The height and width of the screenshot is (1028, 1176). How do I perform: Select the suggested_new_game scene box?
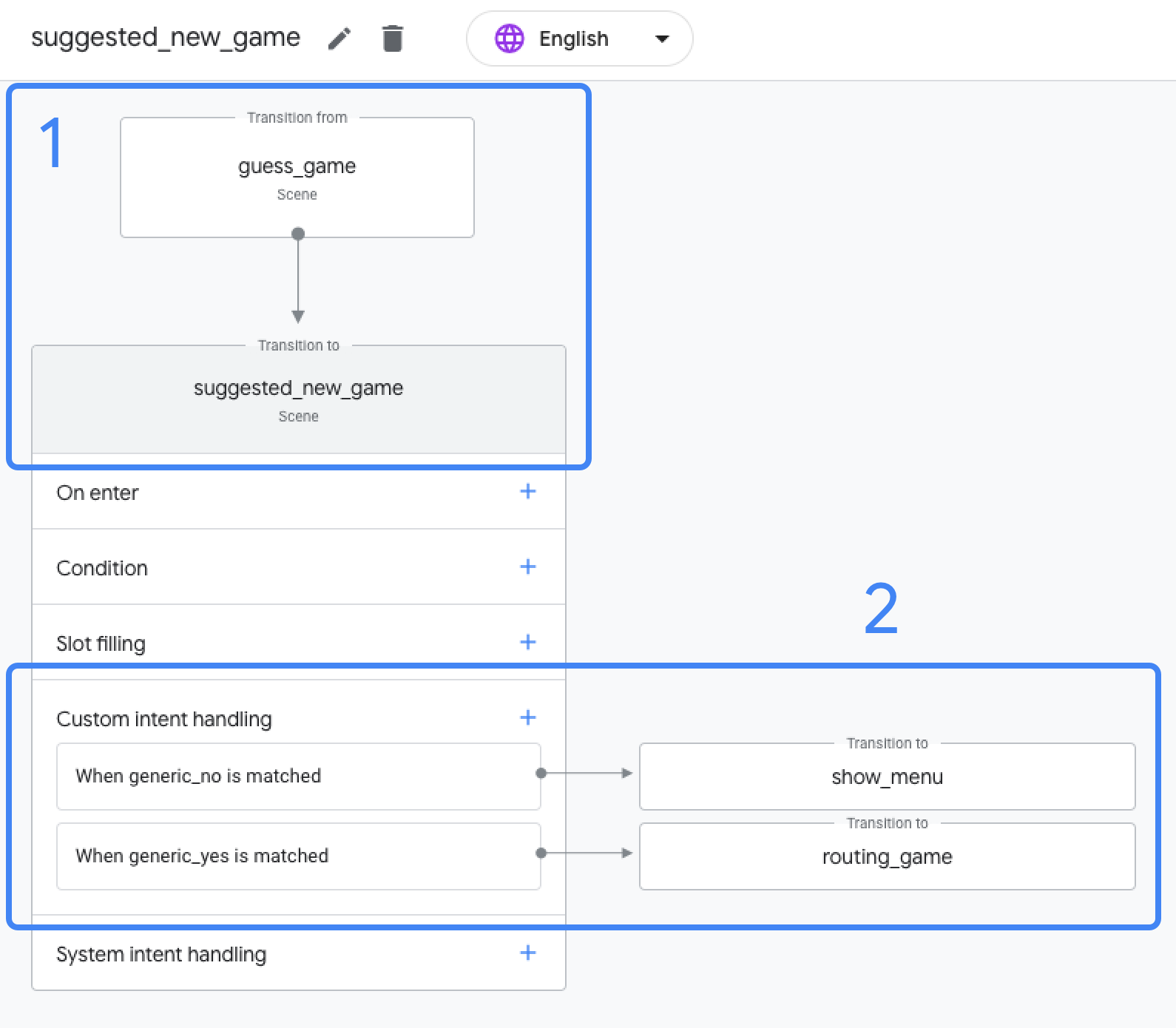point(298,399)
